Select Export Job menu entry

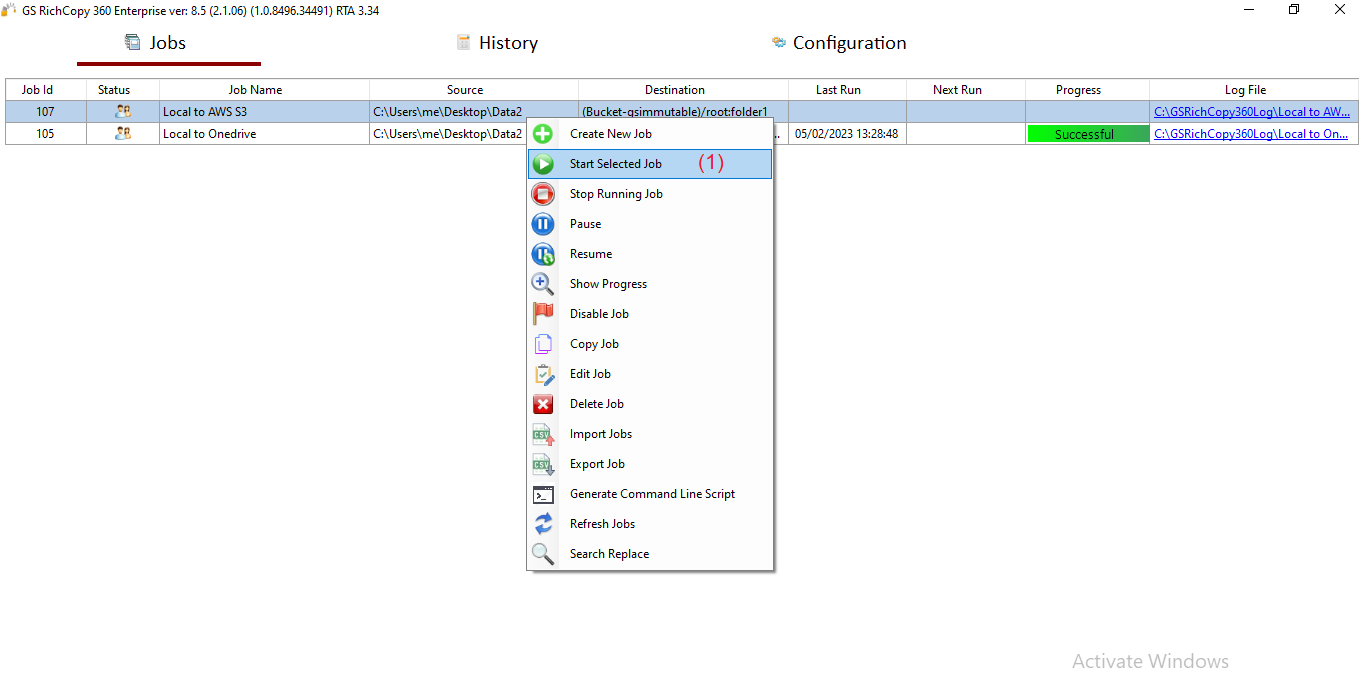click(x=650, y=464)
